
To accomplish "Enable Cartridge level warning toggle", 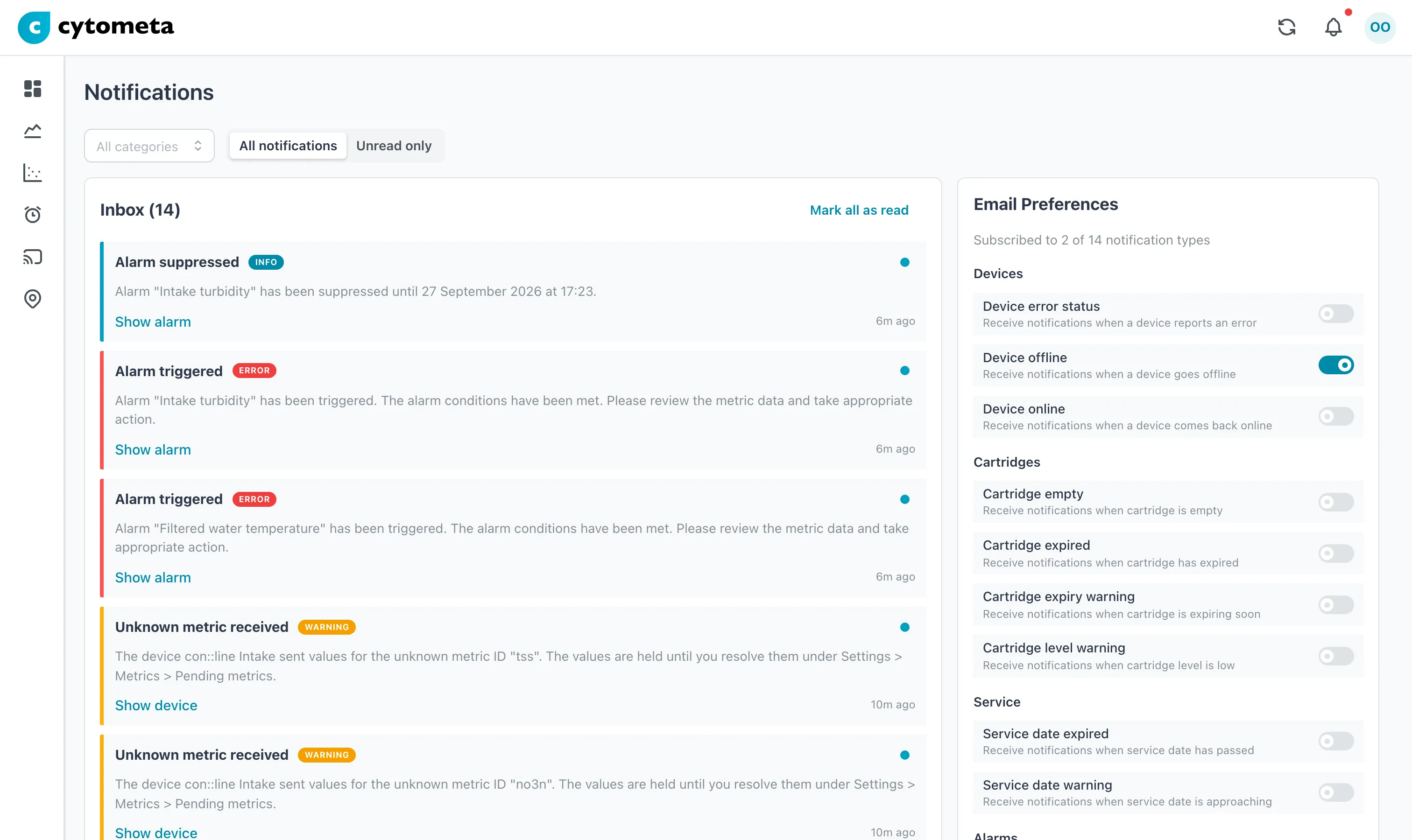I will (x=1335, y=656).
